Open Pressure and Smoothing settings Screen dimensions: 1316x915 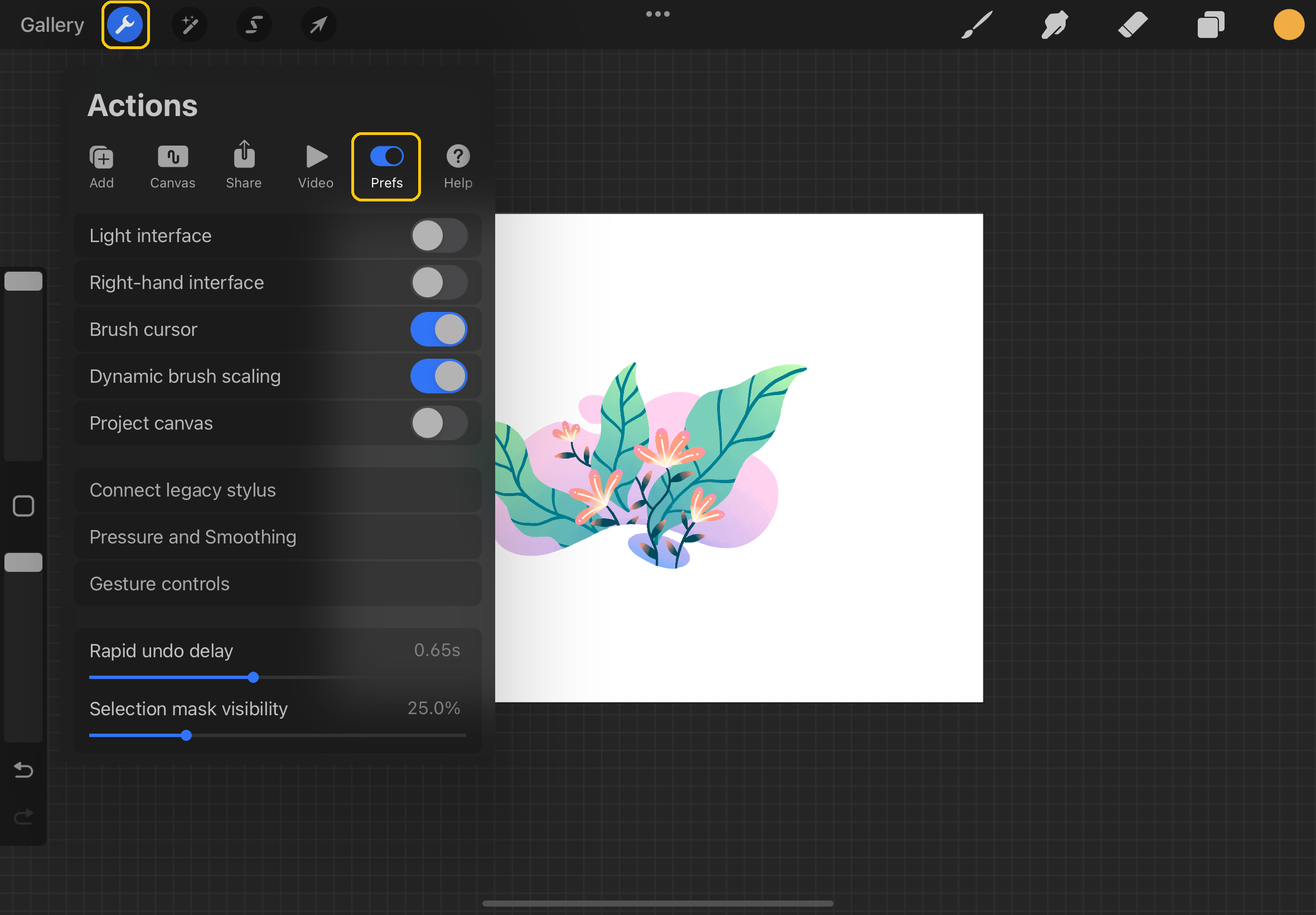coord(277,537)
